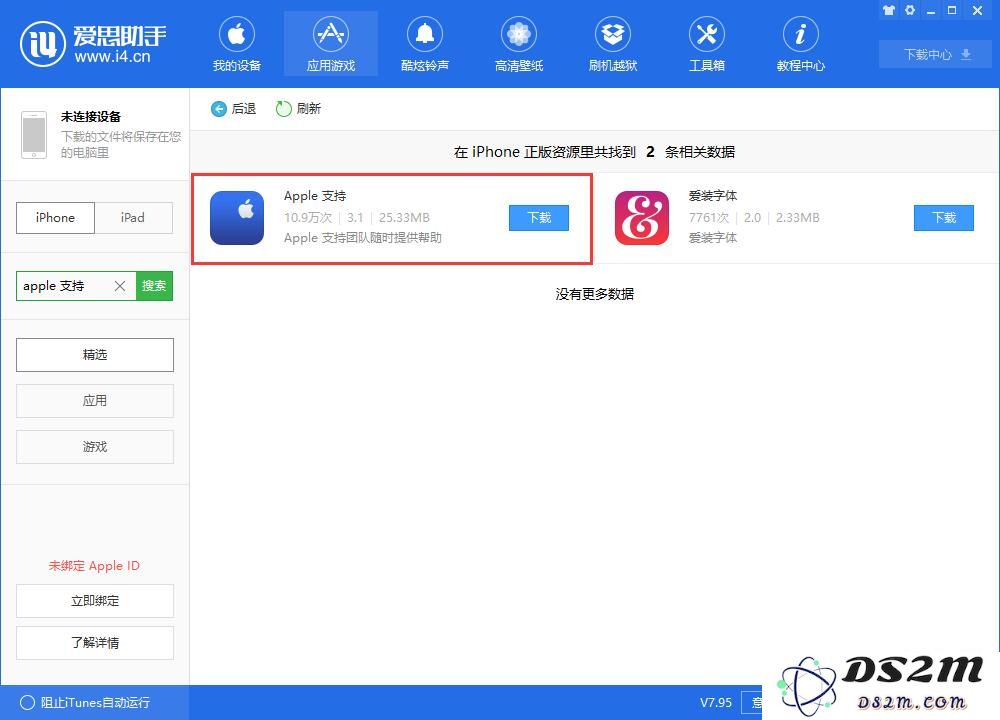Click the 未连接设备 label
1000x720 pixels.
click(91, 117)
